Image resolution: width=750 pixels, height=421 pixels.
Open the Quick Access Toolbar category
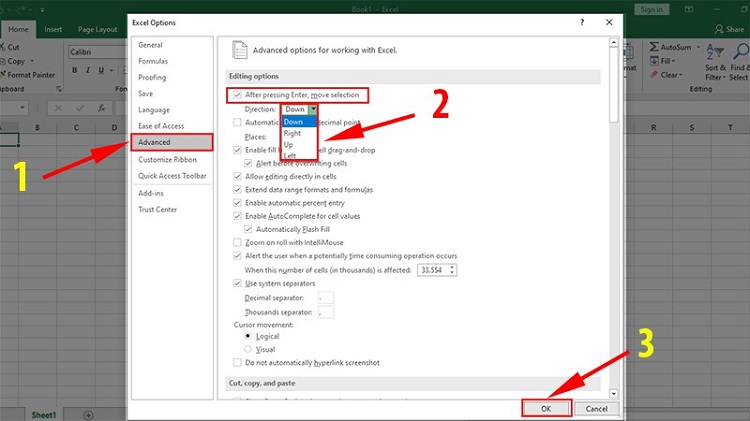pyautogui.click(x=172, y=176)
